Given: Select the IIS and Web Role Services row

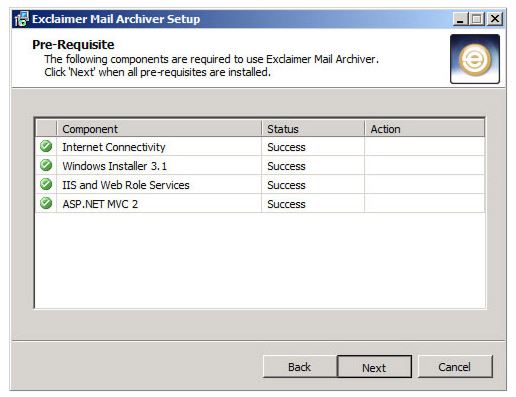Looking at the screenshot, I should pyautogui.click(x=260, y=185).
